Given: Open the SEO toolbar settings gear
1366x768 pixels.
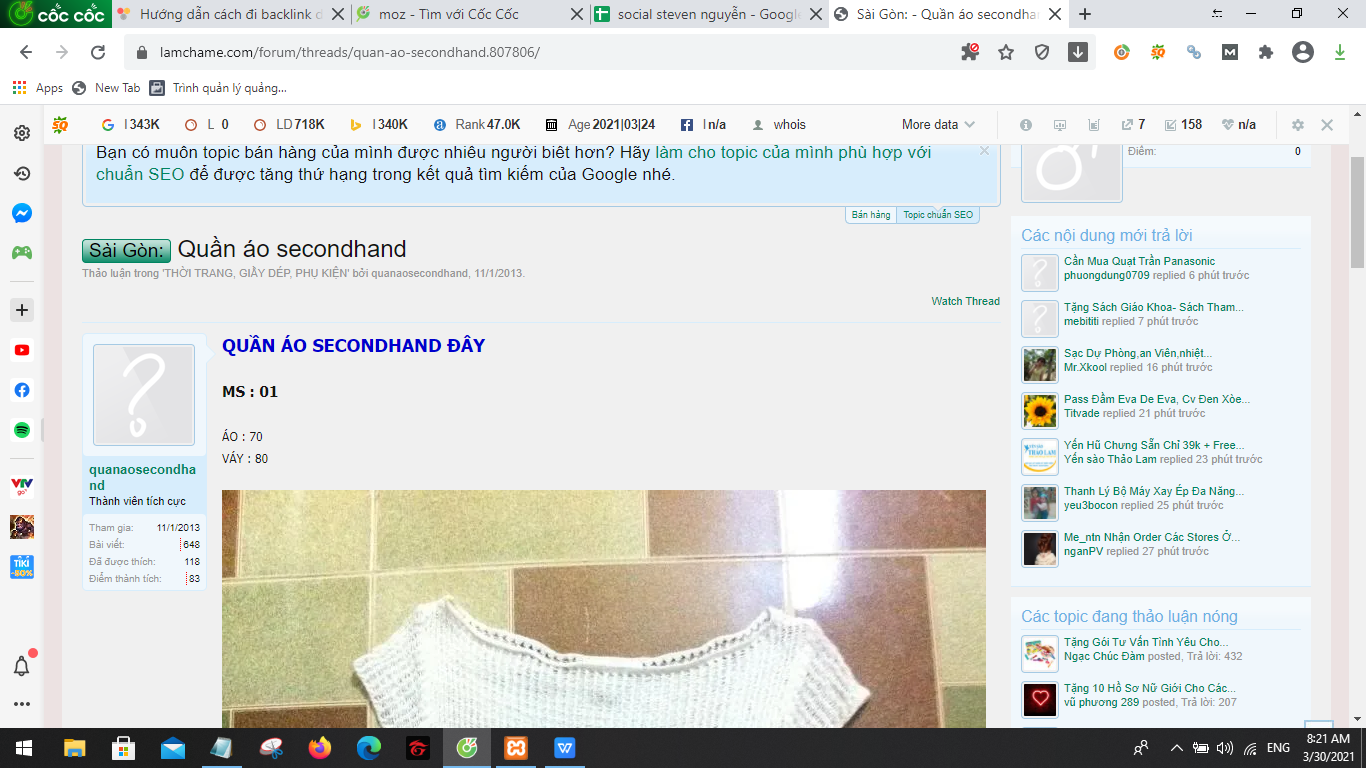Looking at the screenshot, I should point(1298,125).
